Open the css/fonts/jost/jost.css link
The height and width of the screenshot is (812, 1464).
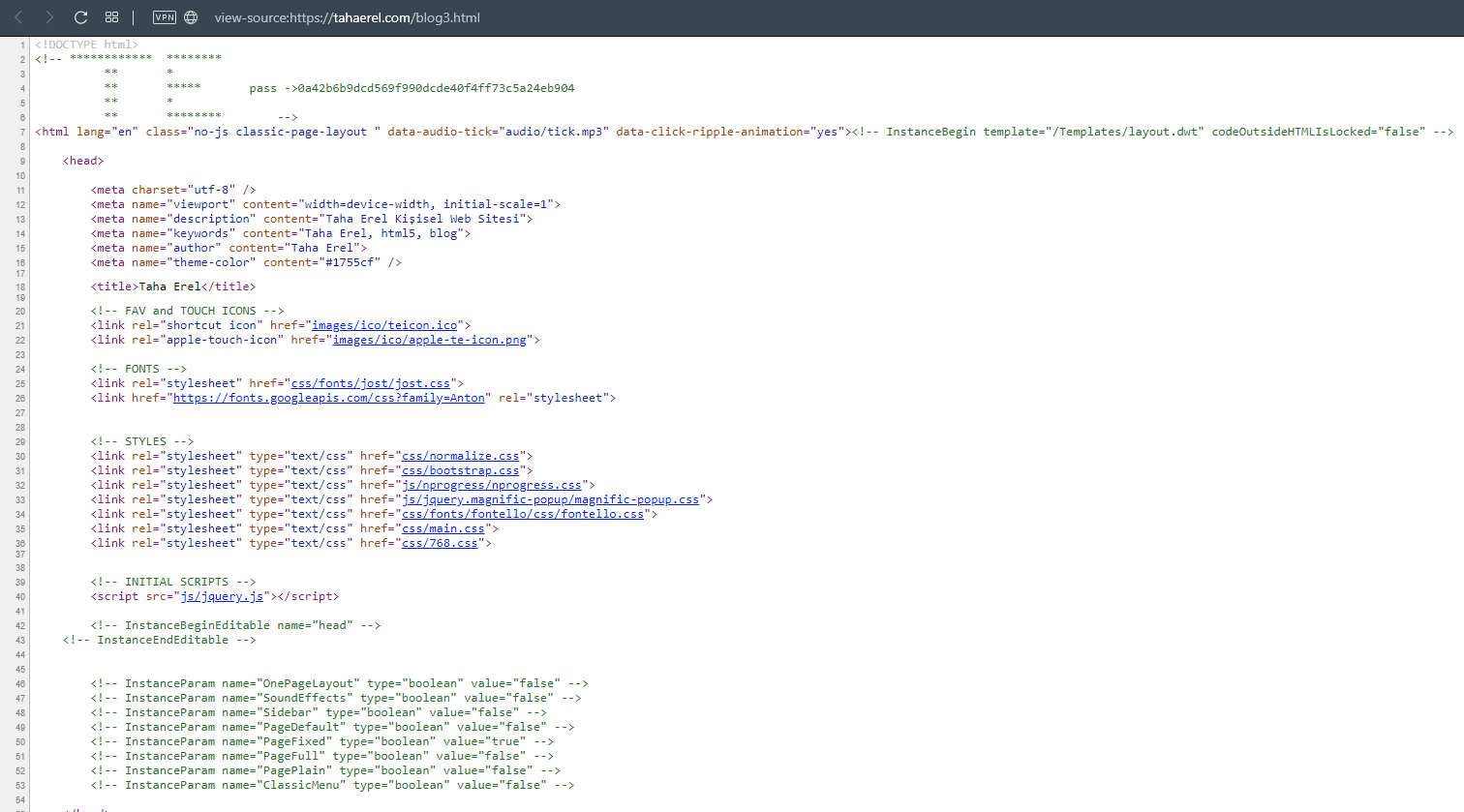click(371, 383)
